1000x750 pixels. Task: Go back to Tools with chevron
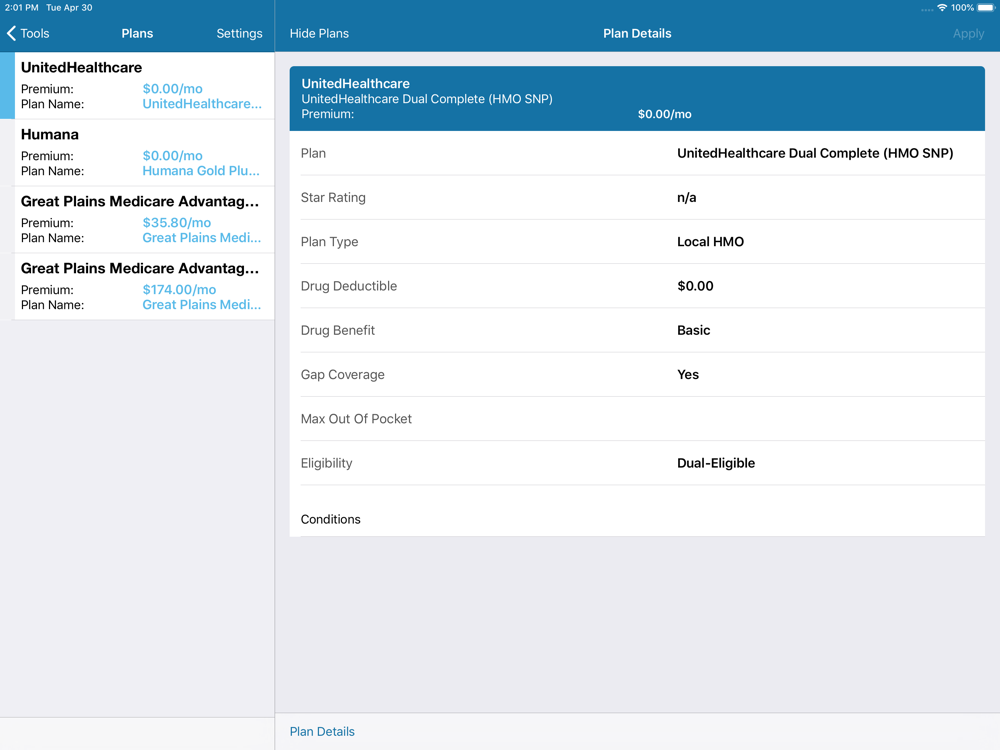coord(27,33)
